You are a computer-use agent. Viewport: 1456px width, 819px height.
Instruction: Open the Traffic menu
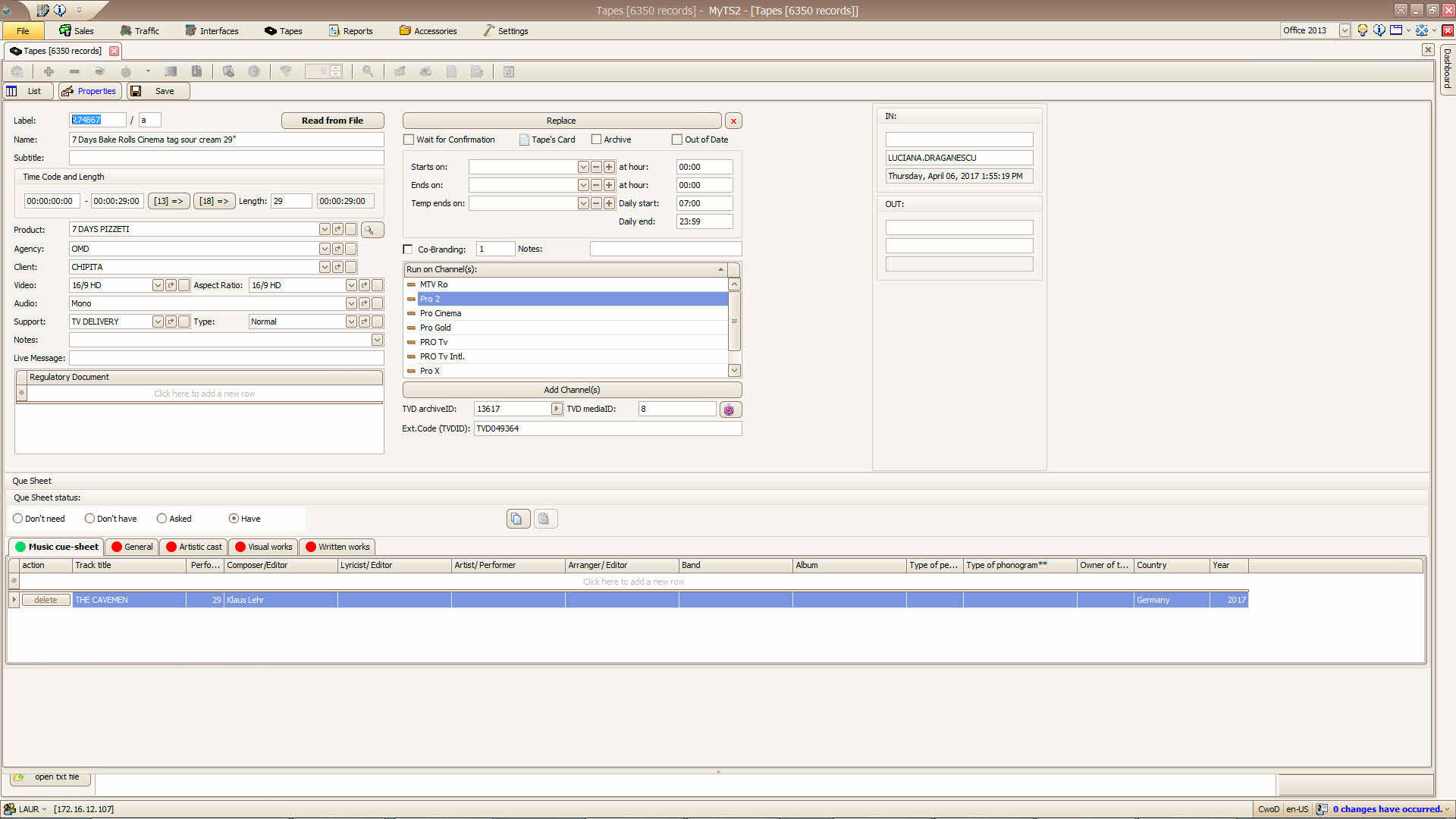[140, 31]
